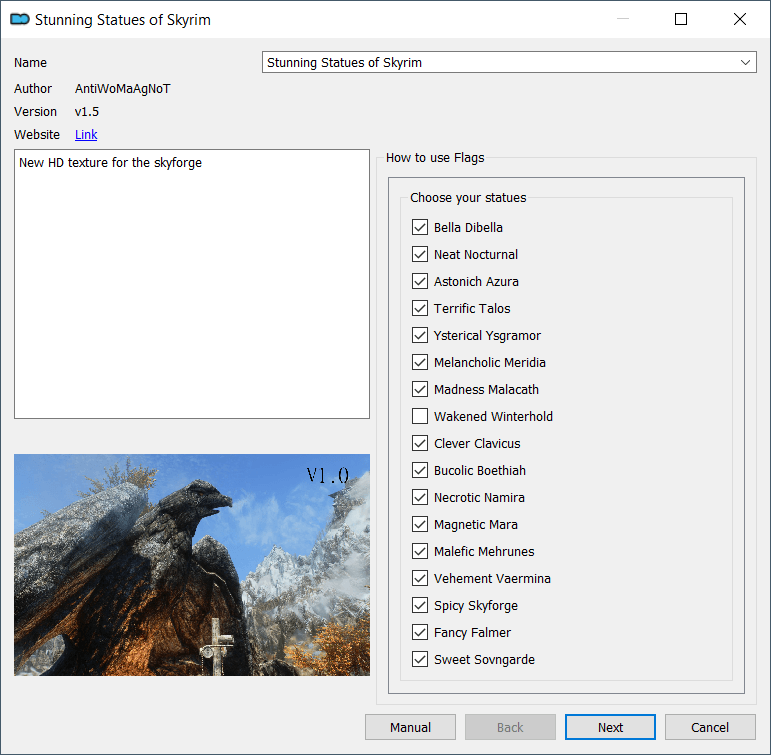Uncheck Astonich Azura option
Screen dimensions: 771x755
click(419, 281)
